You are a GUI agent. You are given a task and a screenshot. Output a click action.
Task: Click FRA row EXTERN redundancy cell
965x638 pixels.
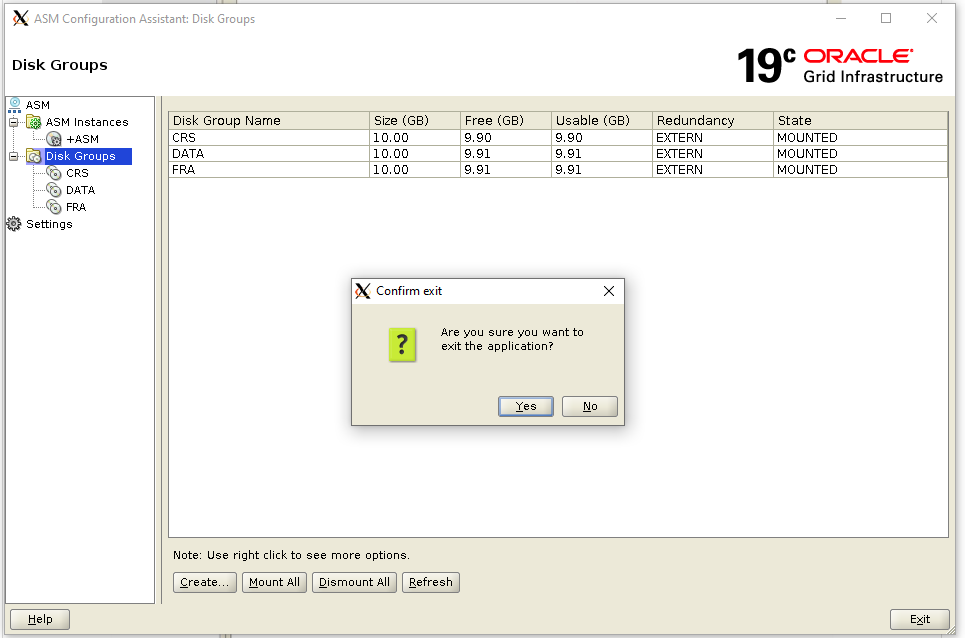point(713,170)
